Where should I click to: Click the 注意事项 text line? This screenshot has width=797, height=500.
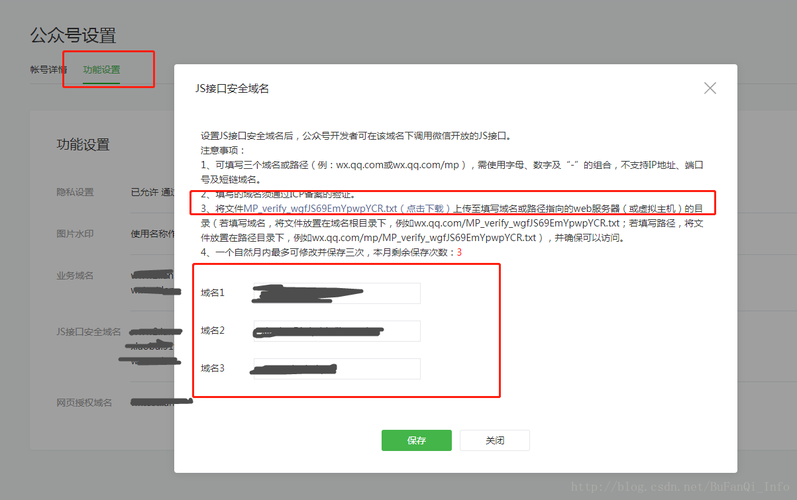(223, 150)
